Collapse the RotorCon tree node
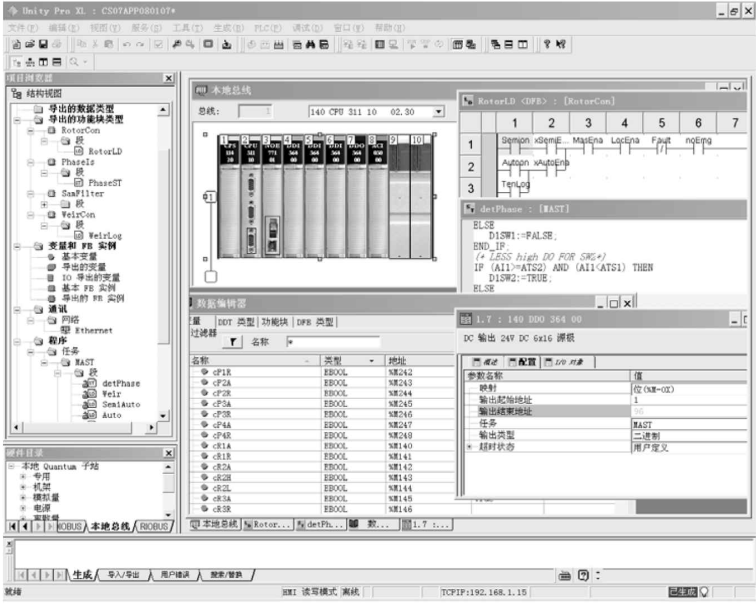 30,131
